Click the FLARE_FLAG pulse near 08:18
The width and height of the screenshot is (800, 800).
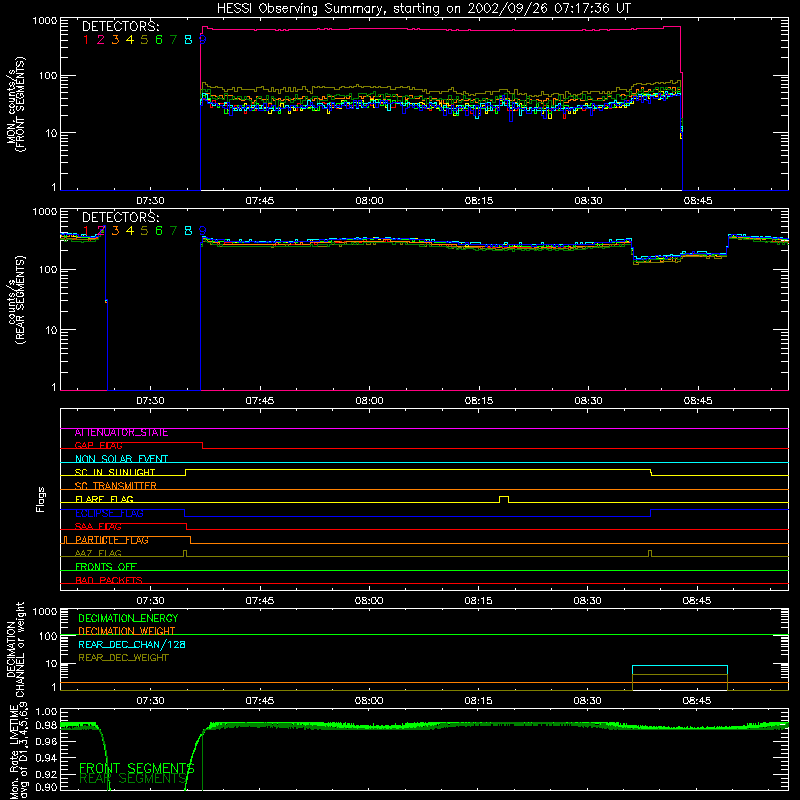point(504,499)
